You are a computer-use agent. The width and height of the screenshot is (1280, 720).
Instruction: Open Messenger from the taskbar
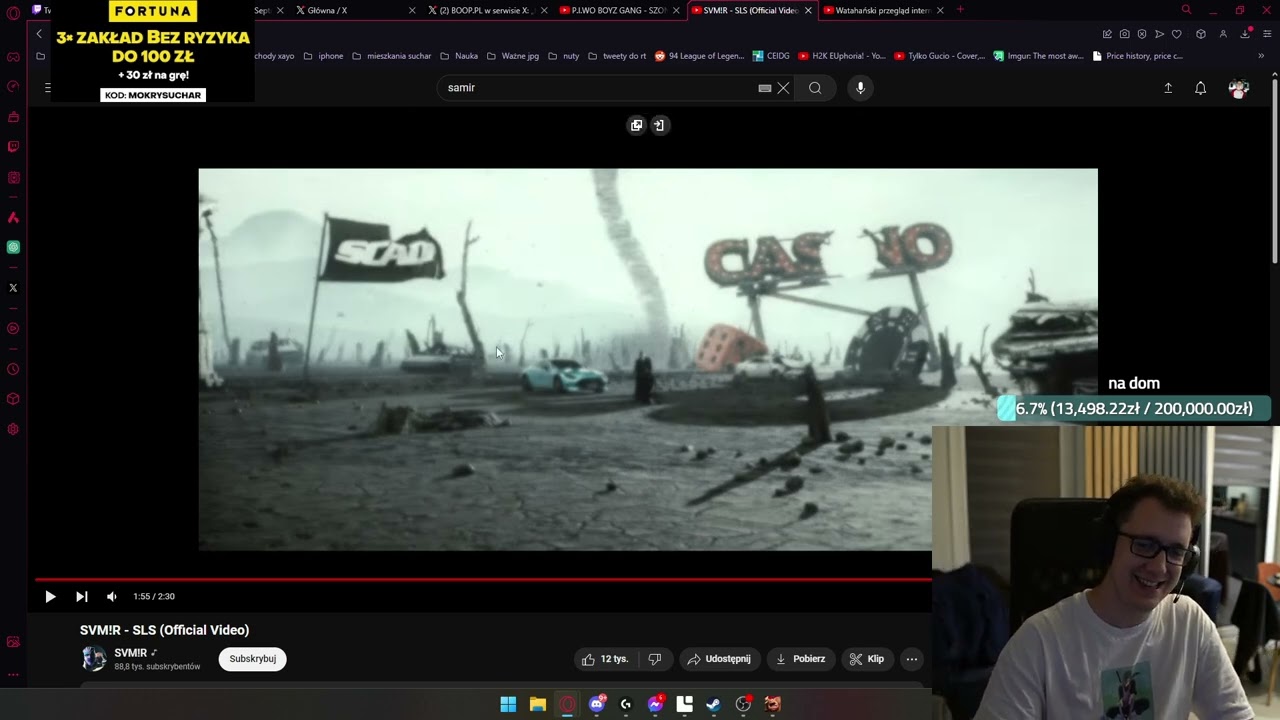(655, 704)
